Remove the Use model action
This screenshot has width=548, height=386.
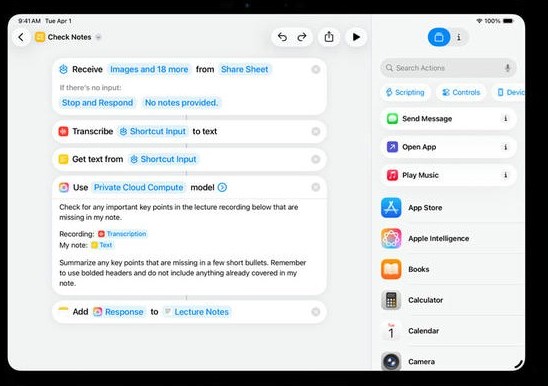[x=316, y=187]
